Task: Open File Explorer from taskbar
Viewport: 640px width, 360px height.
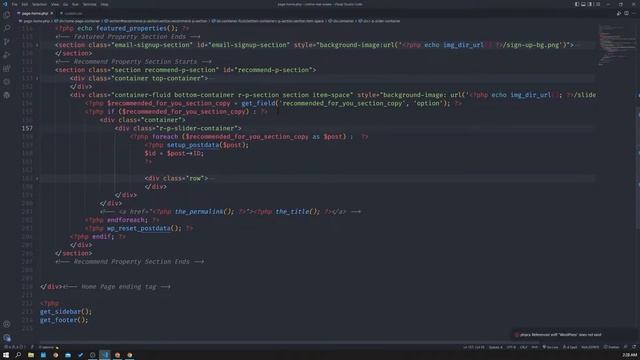Action: pyautogui.click(x=31, y=355)
